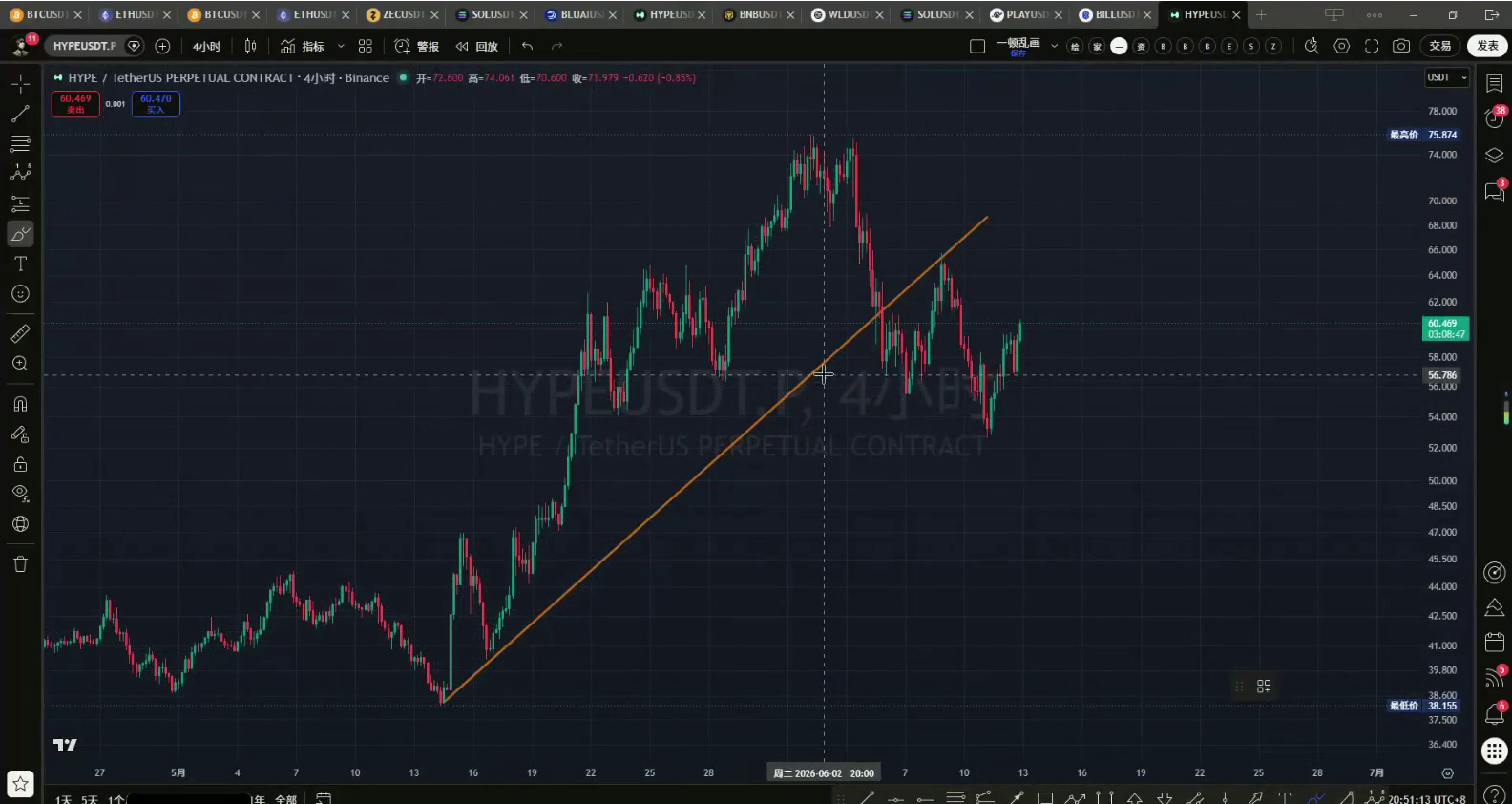Undo the last chart action

point(527,46)
